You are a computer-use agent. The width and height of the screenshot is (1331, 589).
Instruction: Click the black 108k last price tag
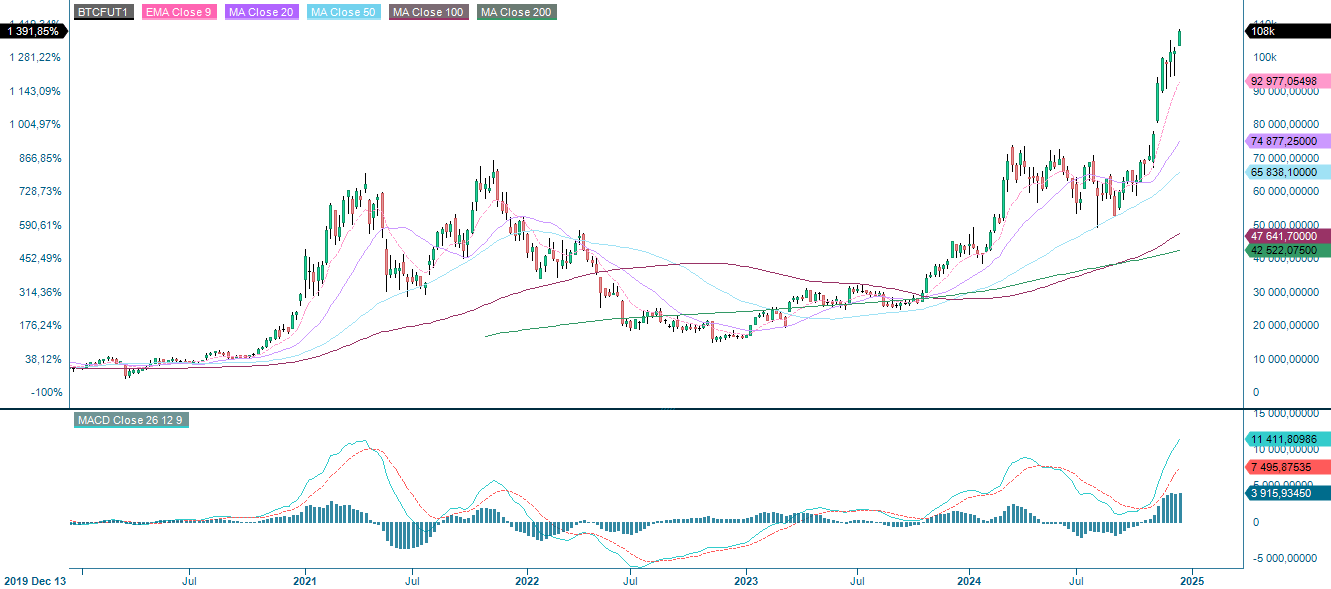point(1274,32)
